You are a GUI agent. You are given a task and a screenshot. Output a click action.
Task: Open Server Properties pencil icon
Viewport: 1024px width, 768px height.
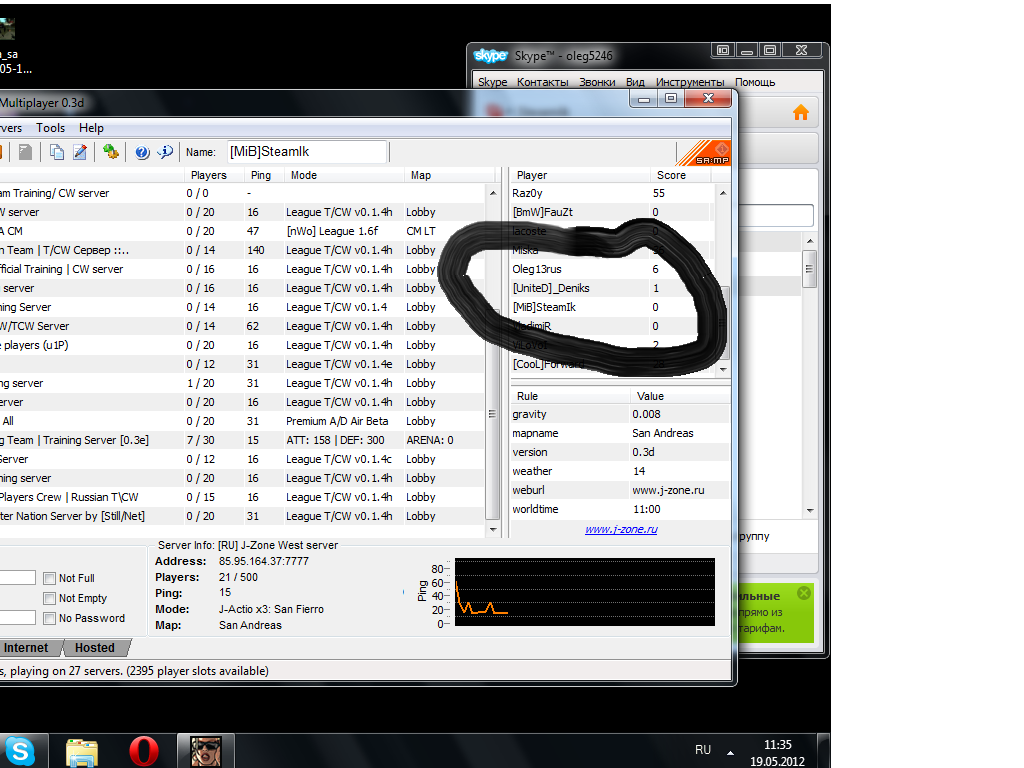(x=80, y=152)
